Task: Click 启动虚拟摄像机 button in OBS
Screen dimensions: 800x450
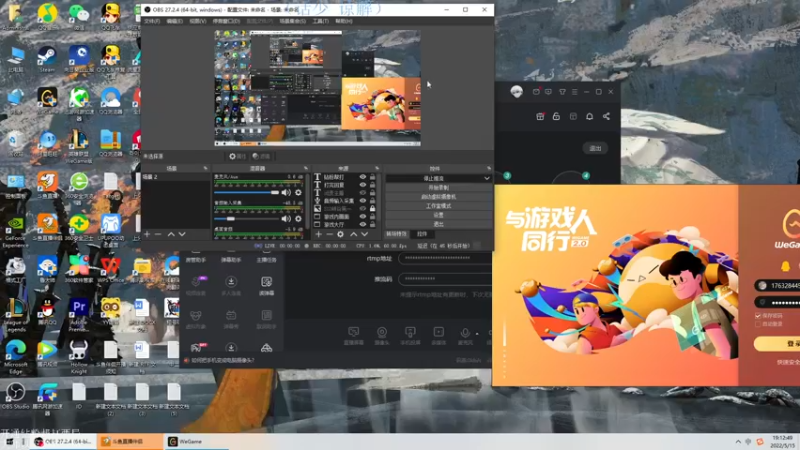Action: (x=439, y=196)
